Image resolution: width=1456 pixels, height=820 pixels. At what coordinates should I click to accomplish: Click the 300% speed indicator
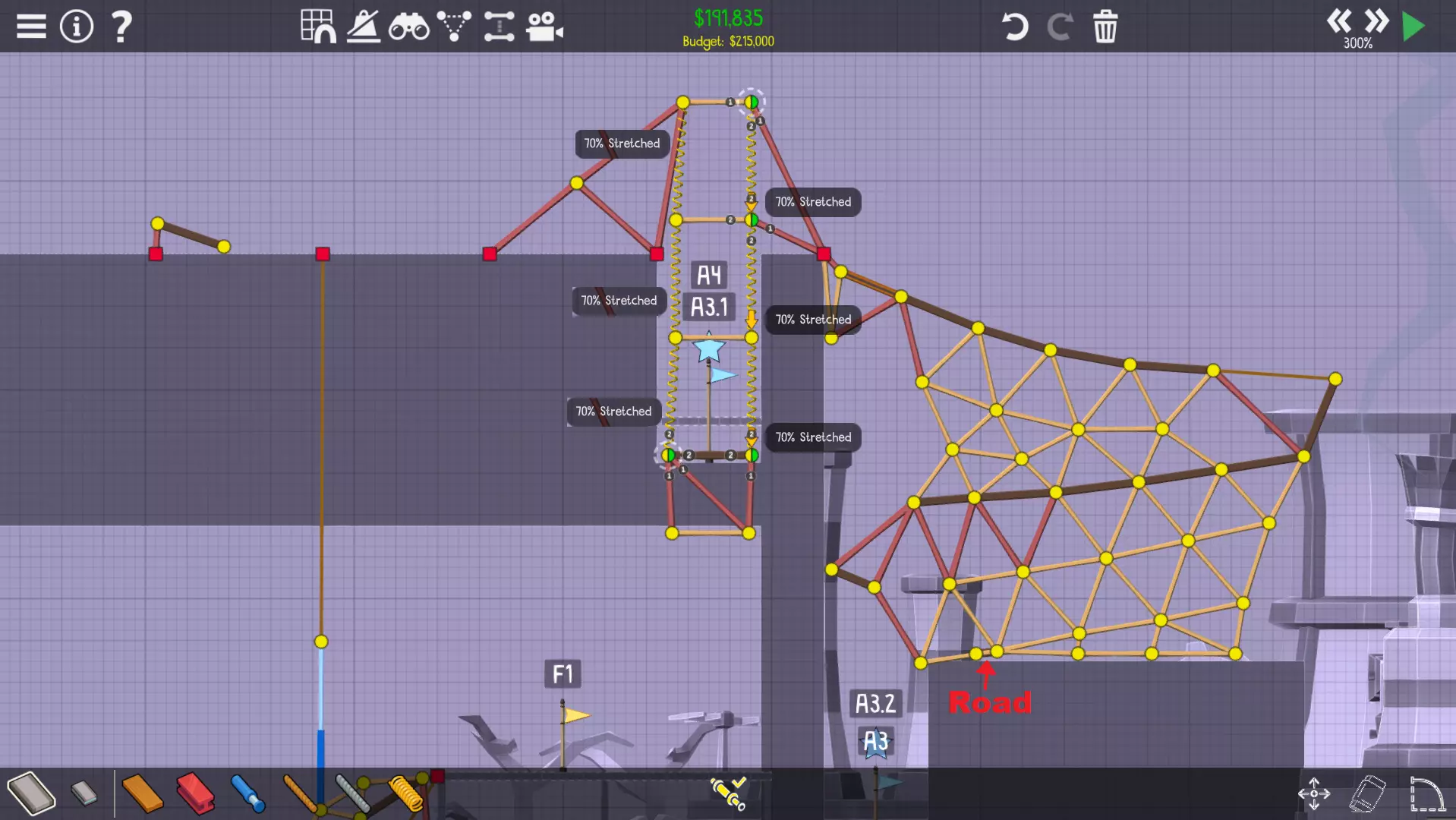pyautogui.click(x=1358, y=43)
